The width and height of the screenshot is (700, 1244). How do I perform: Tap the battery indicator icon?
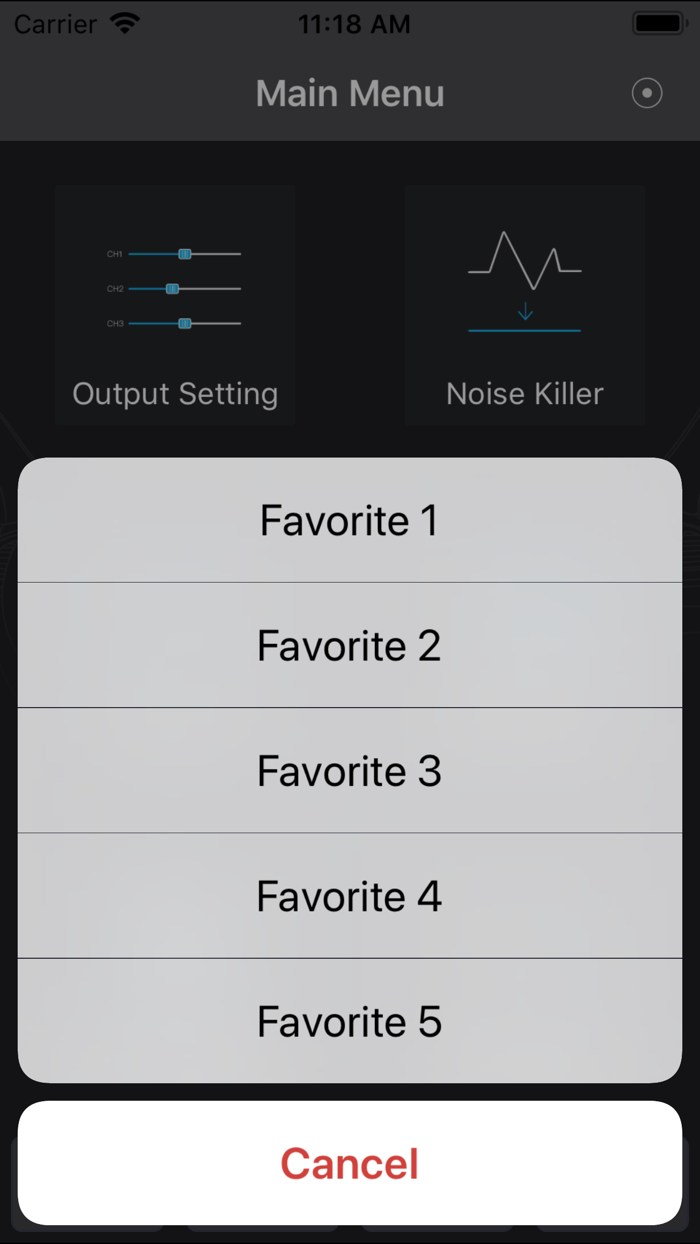point(660,24)
